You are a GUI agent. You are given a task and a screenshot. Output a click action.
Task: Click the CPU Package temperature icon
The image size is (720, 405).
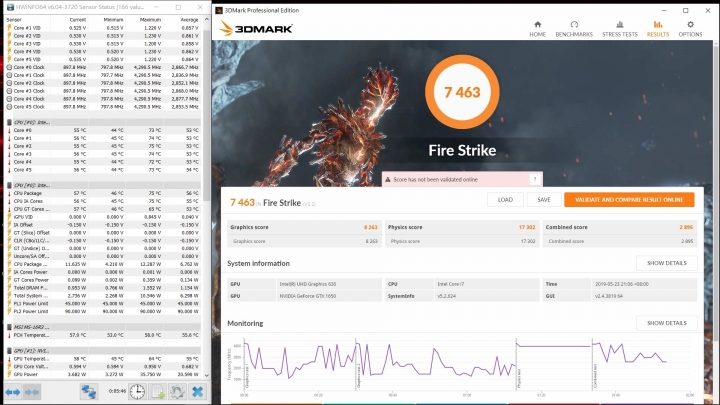(9, 193)
